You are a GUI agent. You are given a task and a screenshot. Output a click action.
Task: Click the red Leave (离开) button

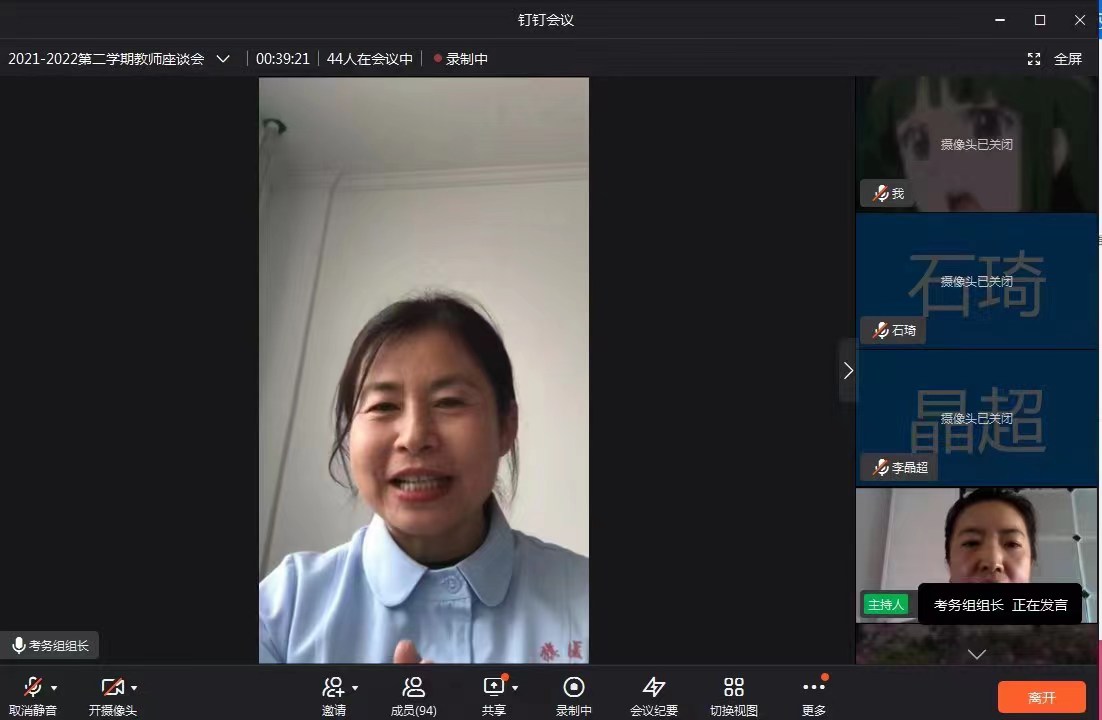tap(1042, 697)
